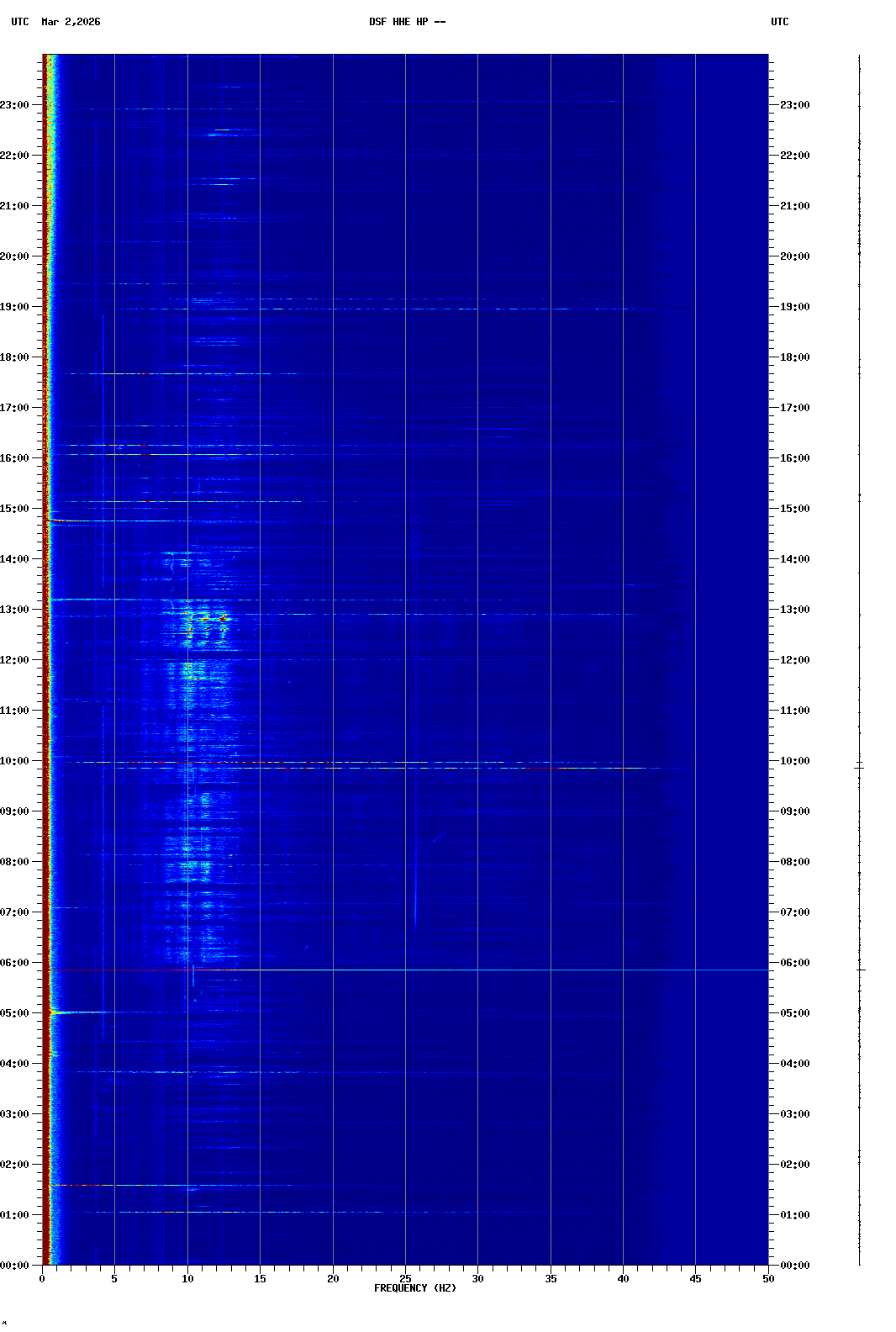Select the 'Mar 2,2026' date text
The width and height of the screenshot is (896, 1332).
tap(71, 22)
